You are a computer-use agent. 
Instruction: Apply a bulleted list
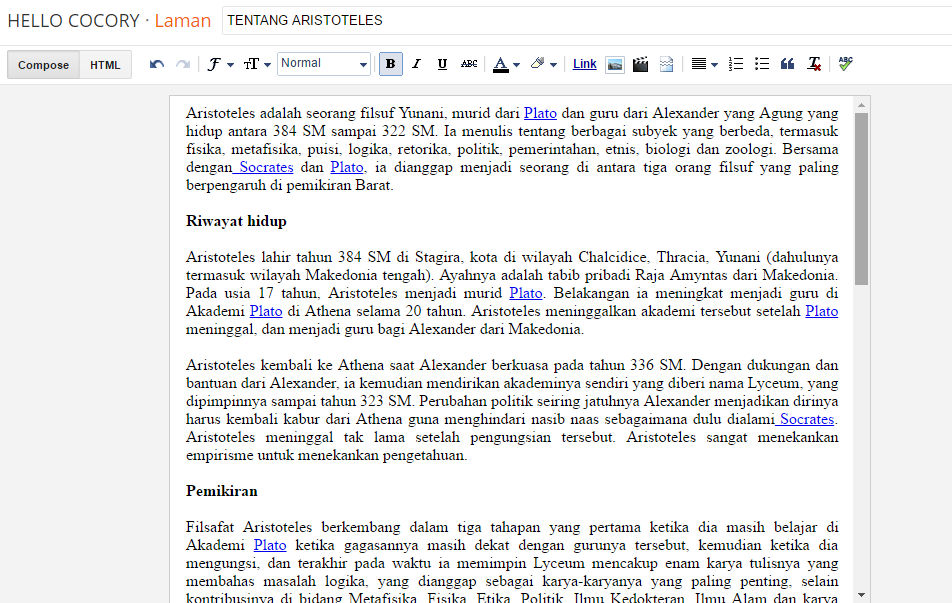pos(762,64)
